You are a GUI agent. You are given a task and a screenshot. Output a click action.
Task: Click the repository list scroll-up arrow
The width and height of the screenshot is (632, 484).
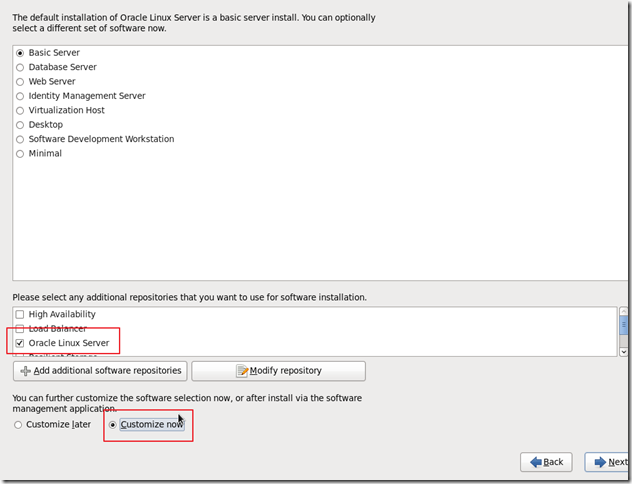[624, 313]
